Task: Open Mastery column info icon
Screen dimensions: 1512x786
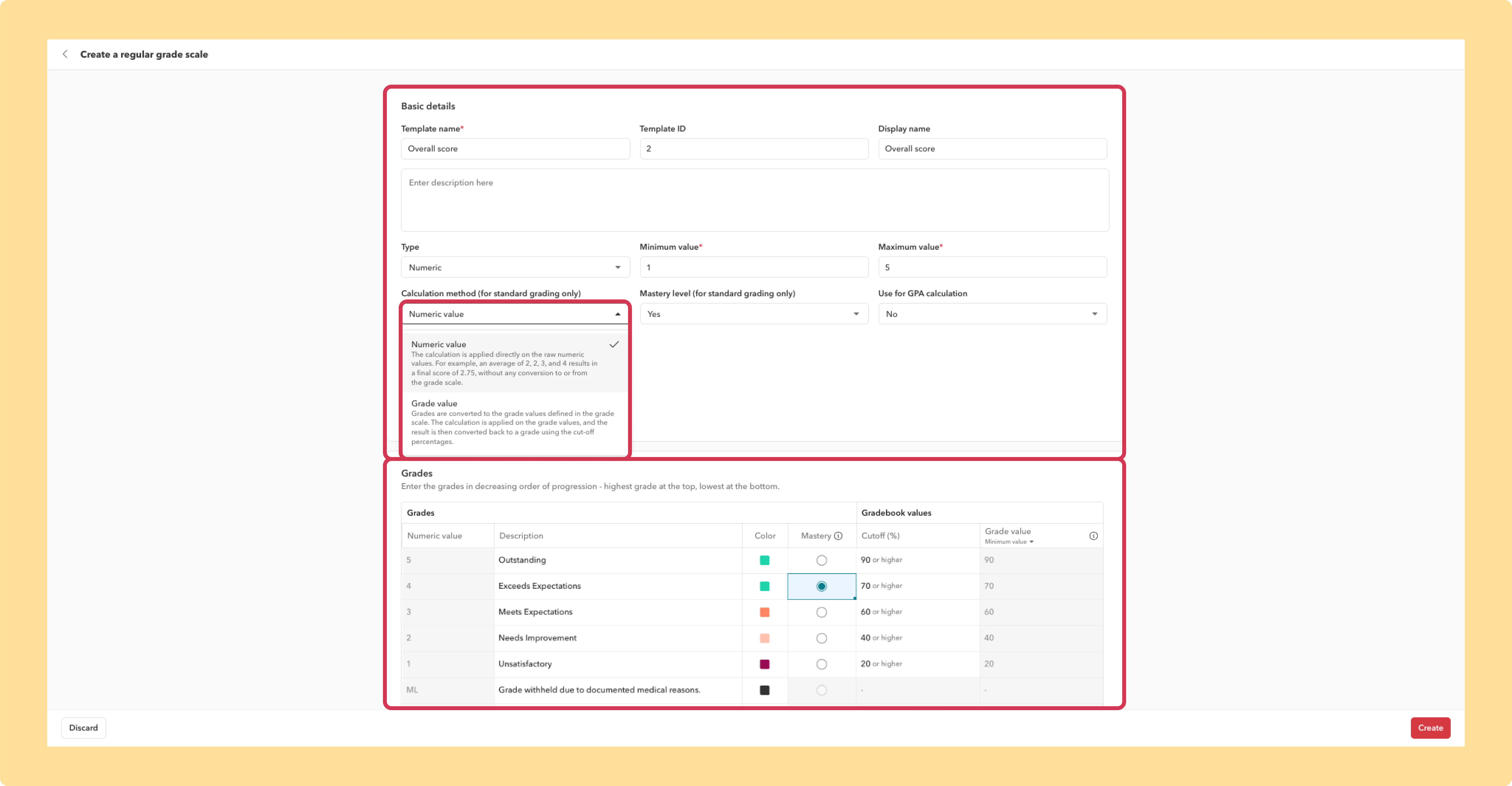Action: 838,536
